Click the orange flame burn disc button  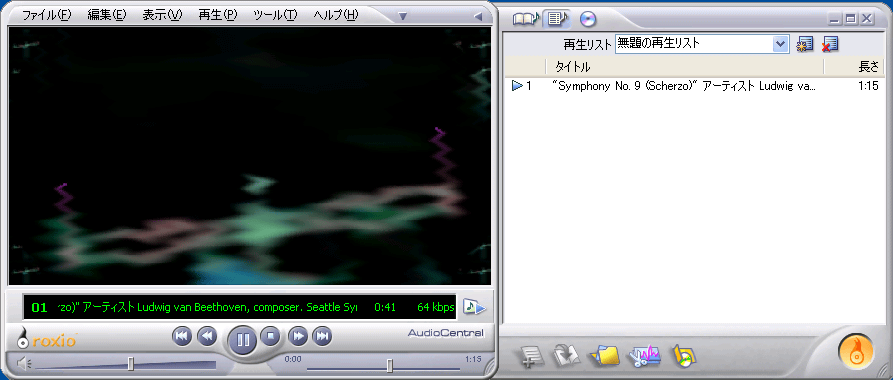[x=855, y=351]
